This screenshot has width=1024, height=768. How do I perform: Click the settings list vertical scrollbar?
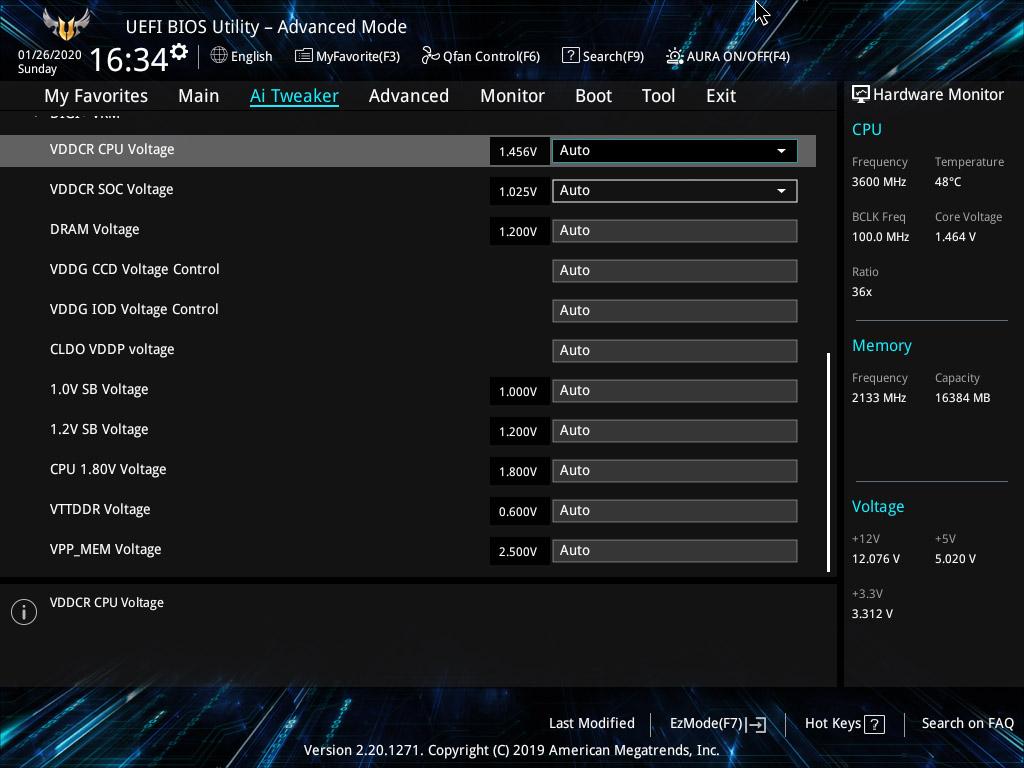tap(828, 462)
